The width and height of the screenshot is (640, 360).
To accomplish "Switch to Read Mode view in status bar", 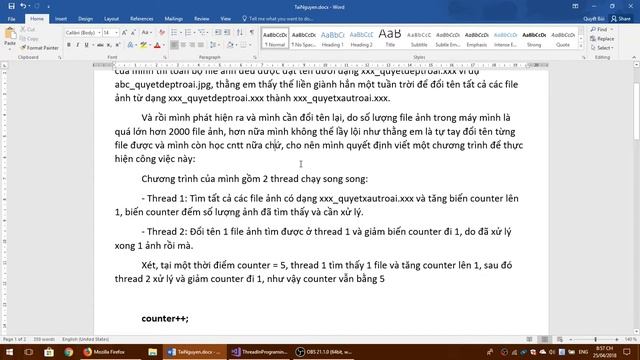I will pyautogui.click(x=529, y=339).
